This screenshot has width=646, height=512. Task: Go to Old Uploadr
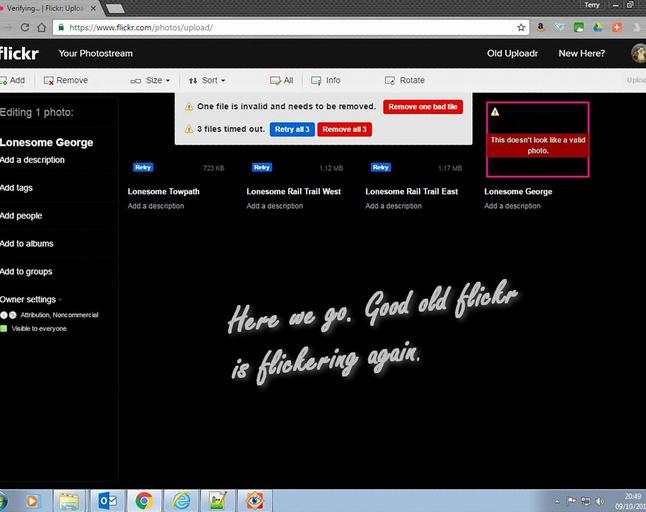[x=509, y=53]
